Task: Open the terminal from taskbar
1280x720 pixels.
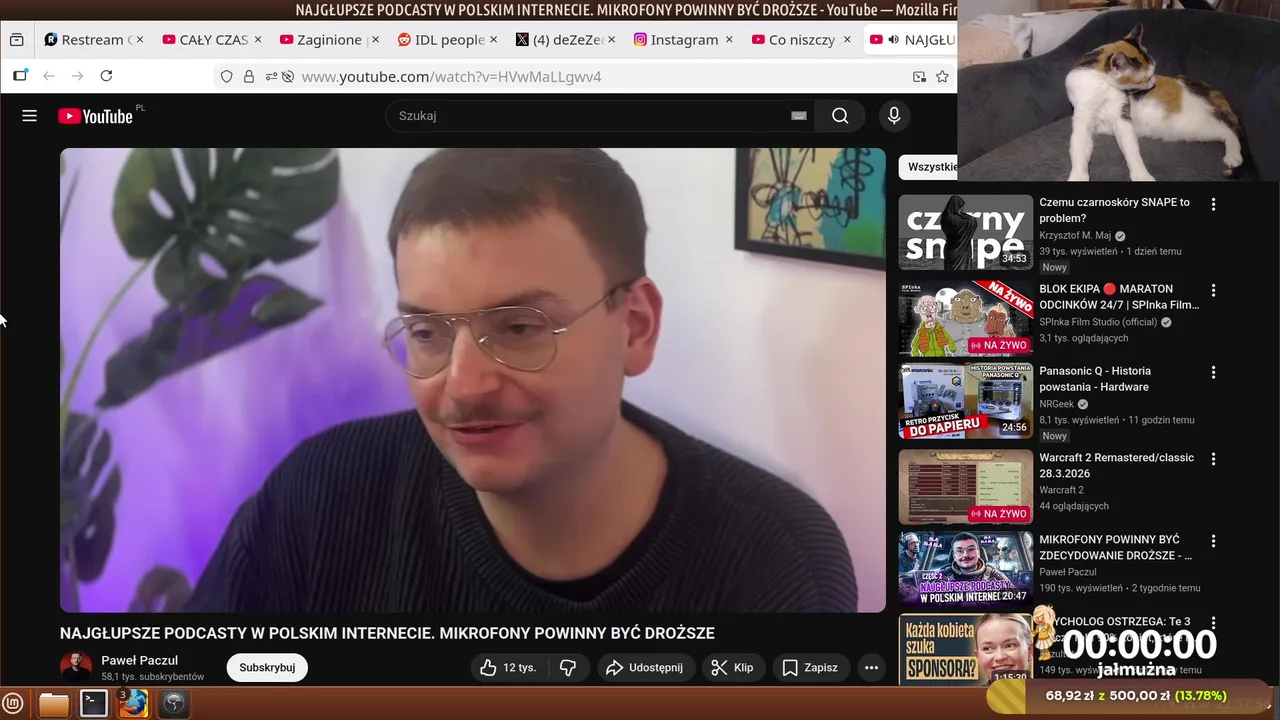Action: (94, 703)
